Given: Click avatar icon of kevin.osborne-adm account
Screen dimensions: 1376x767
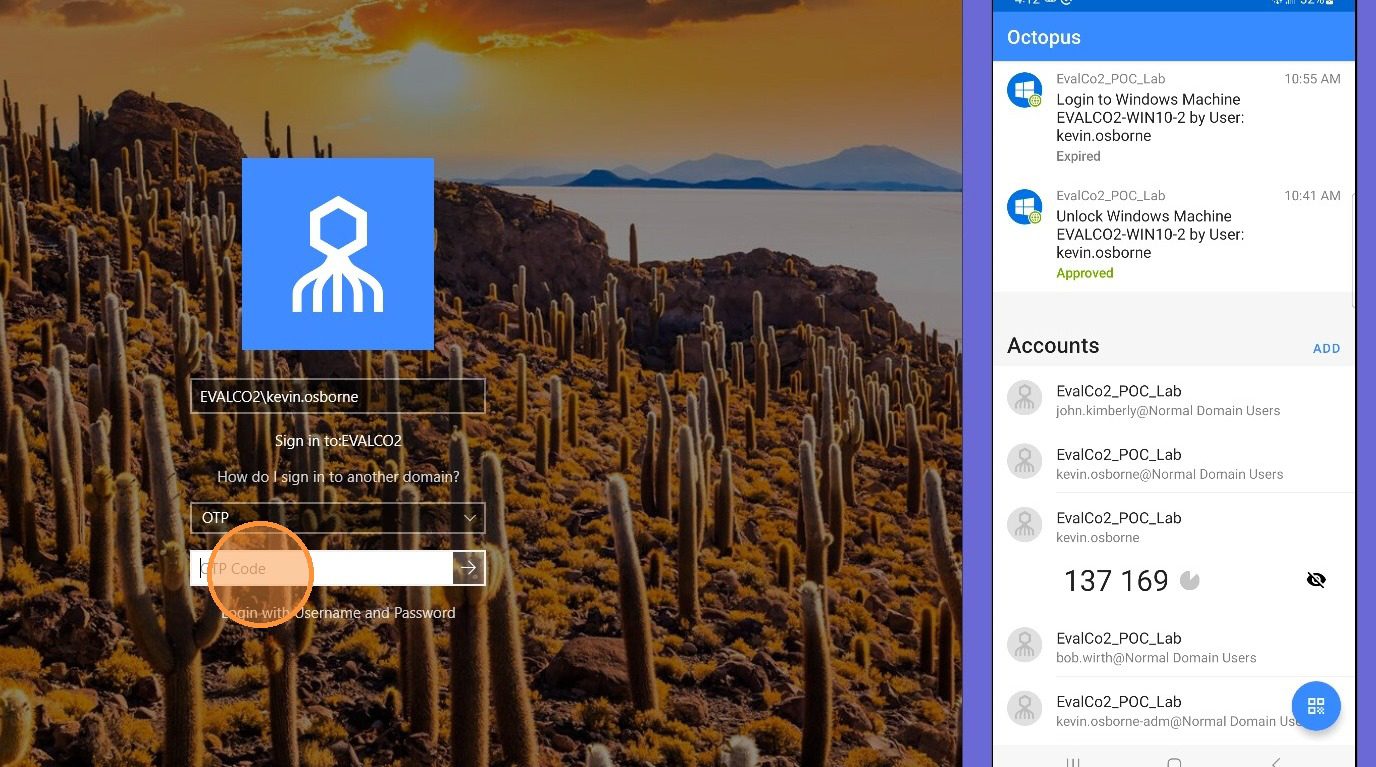Looking at the screenshot, I should (x=1024, y=709).
